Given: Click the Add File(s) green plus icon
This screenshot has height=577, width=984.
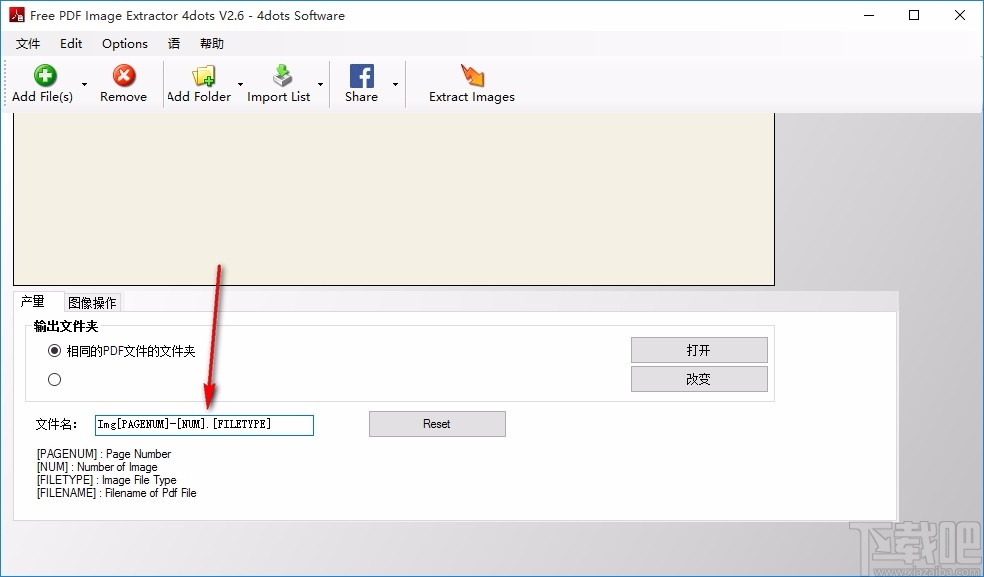Looking at the screenshot, I should click(44, 73).
